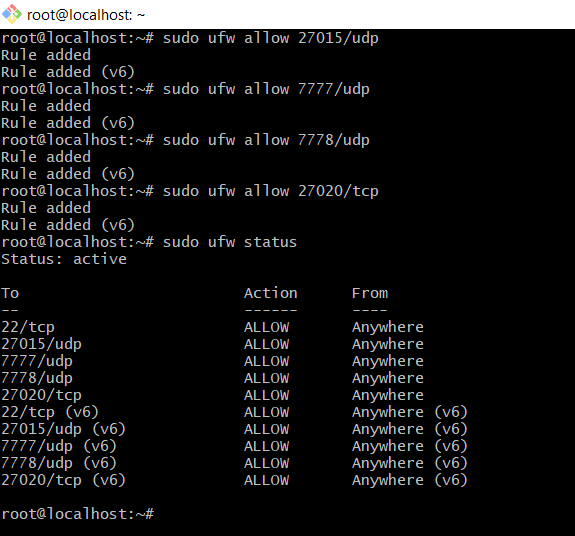Click the 'Action' column header

pyautogui.click(x=271, y=293)
